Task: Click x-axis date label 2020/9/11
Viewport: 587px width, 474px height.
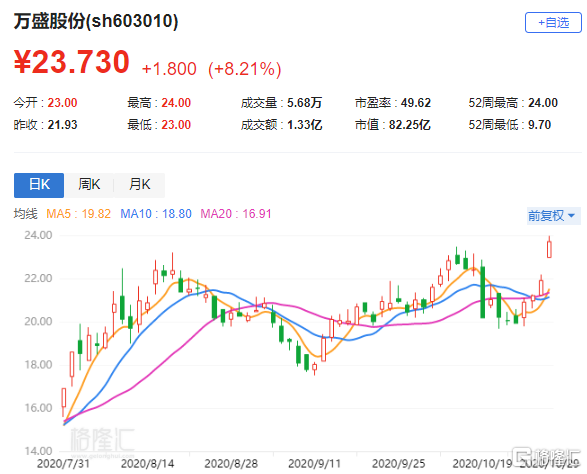Action: pyautogui.click(x=314, y=464)
